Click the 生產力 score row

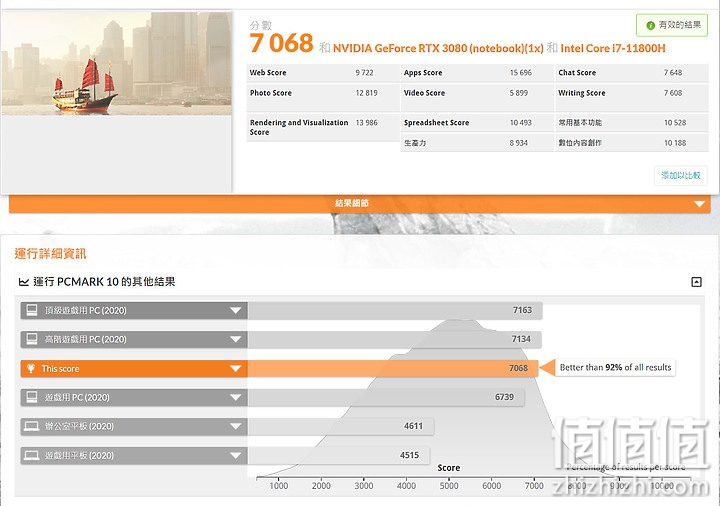click(x=477, y=143)
